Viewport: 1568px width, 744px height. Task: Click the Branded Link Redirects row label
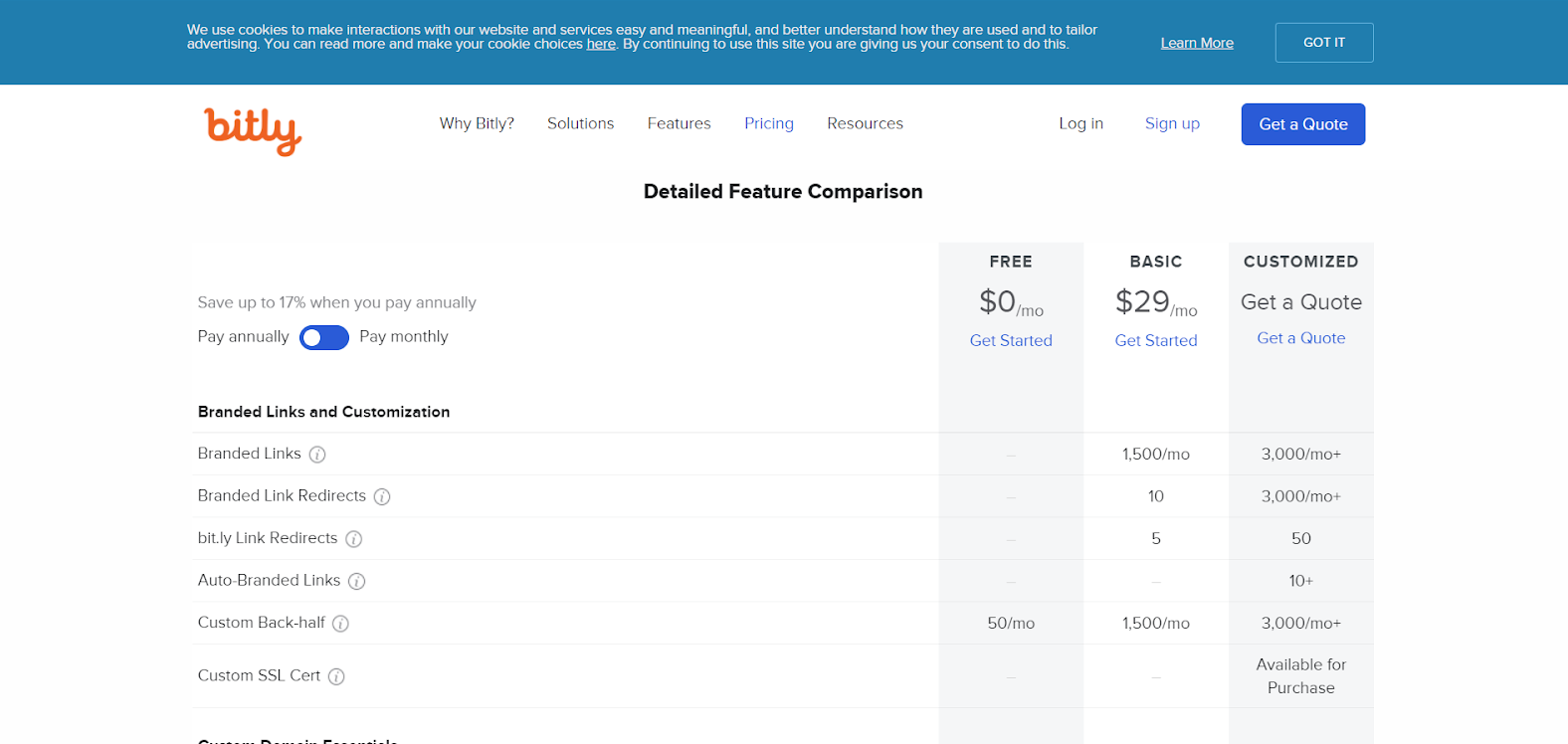pyautogui.click(x=283, y=495)
